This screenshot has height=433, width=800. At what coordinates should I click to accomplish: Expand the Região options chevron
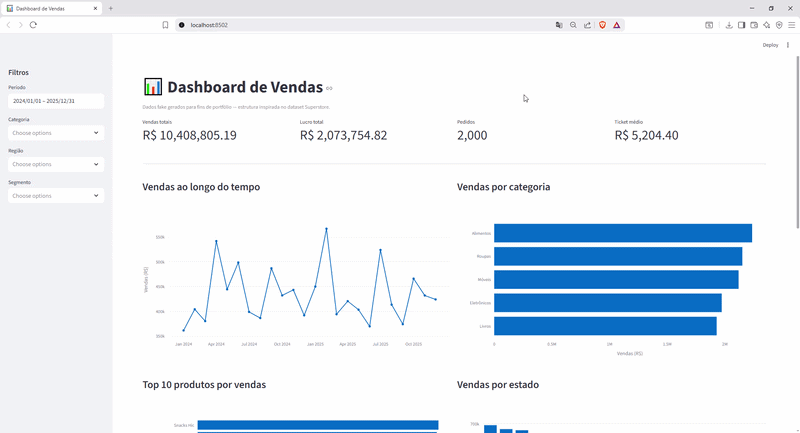(x=96, y=164)
